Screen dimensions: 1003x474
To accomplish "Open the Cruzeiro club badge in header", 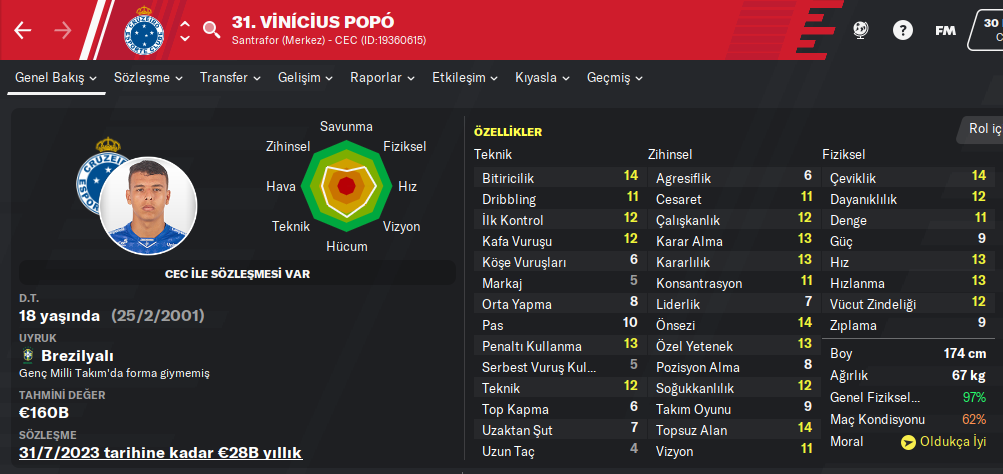I will click(x=147, y=30).
